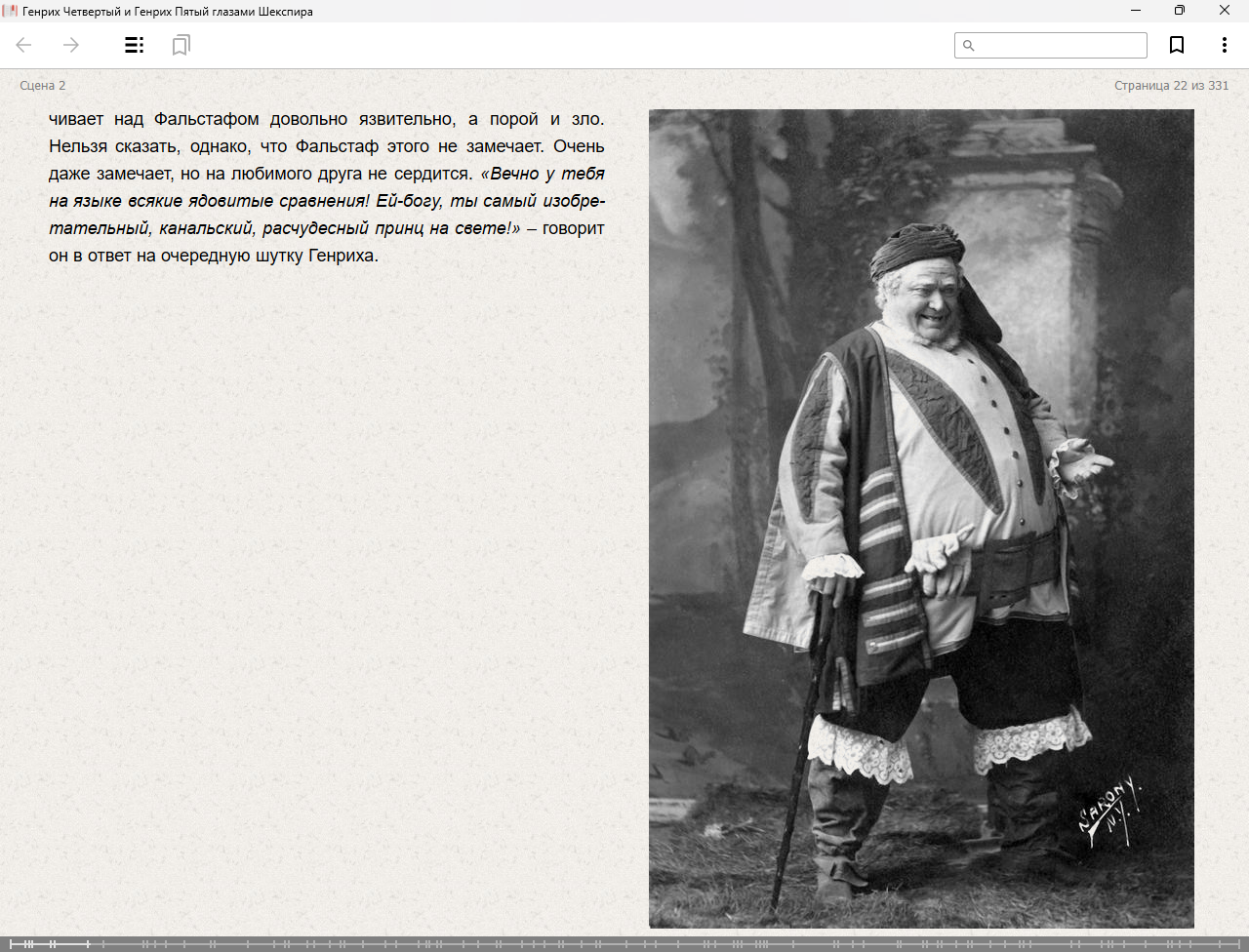Click the back navigation arrow
This screenshot has height=952, width=1249.
point(24,45)
